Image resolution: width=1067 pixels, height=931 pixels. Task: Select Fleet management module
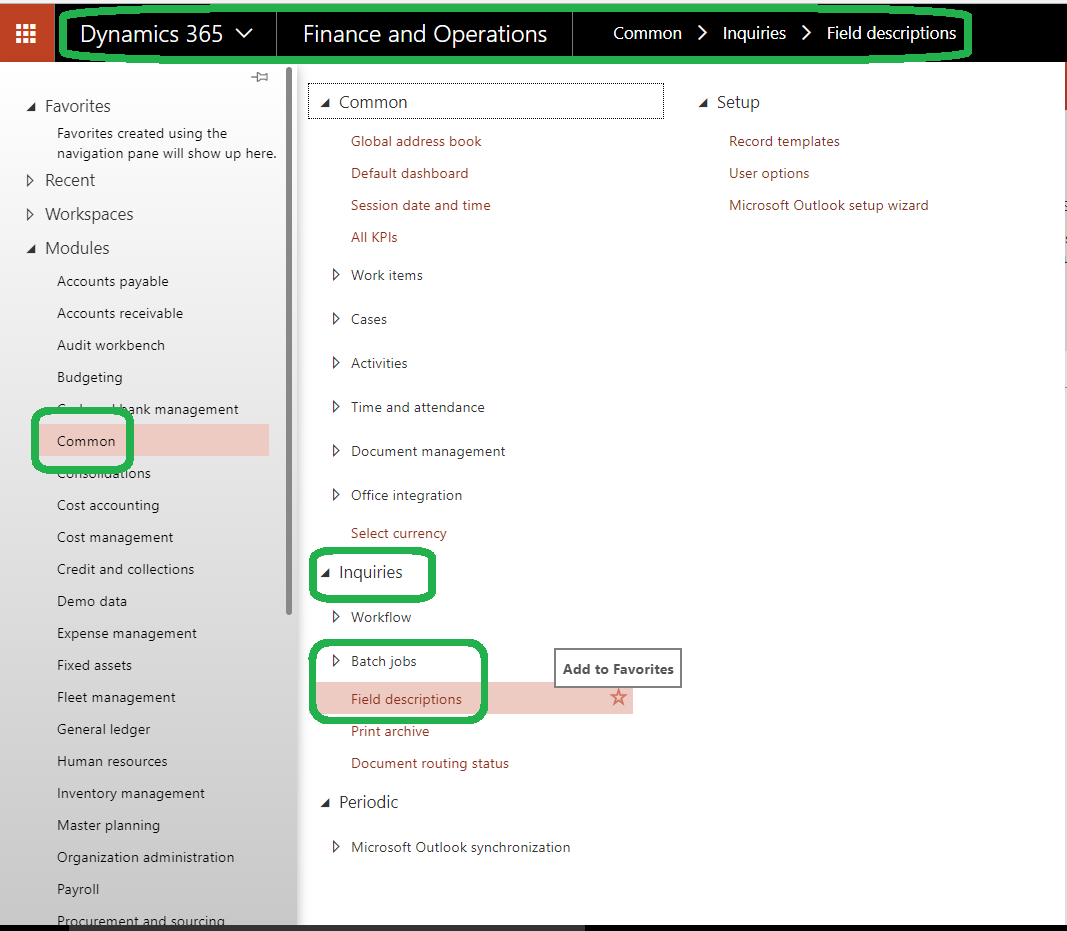point(116,698)
